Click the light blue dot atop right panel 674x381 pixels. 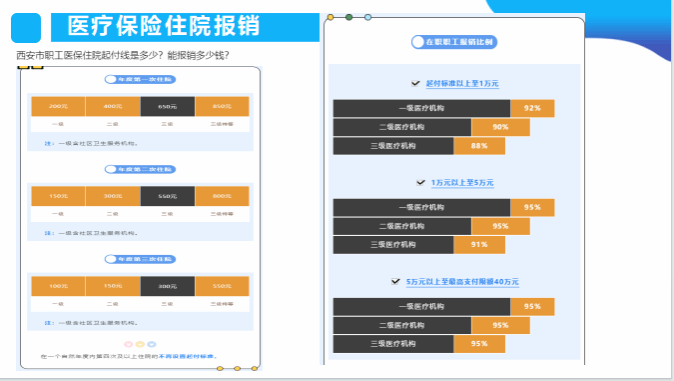tap(368, 17)
